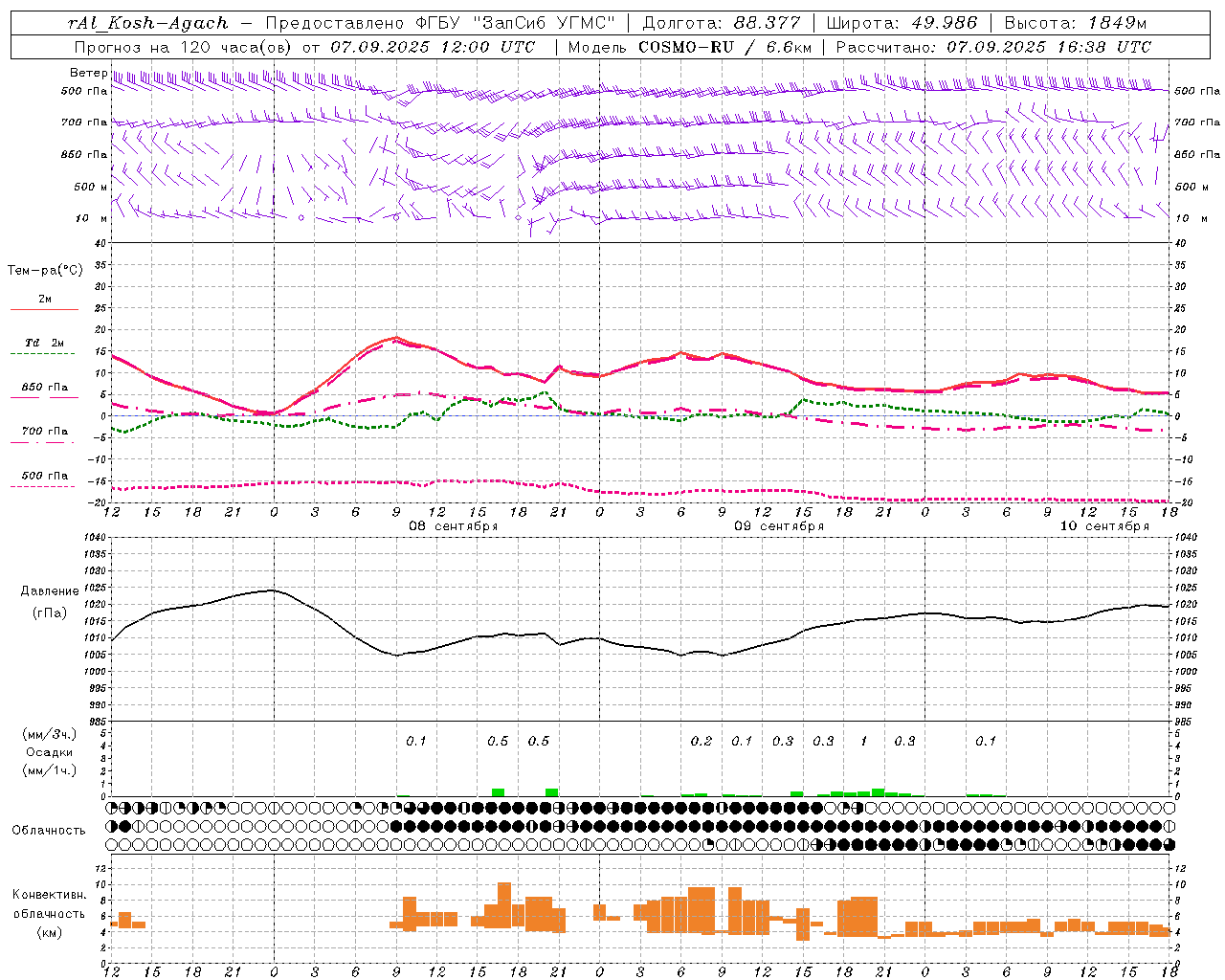1225x980 pixels.
Task: Click the 09 сентября date label
Action: pos(779,526)
